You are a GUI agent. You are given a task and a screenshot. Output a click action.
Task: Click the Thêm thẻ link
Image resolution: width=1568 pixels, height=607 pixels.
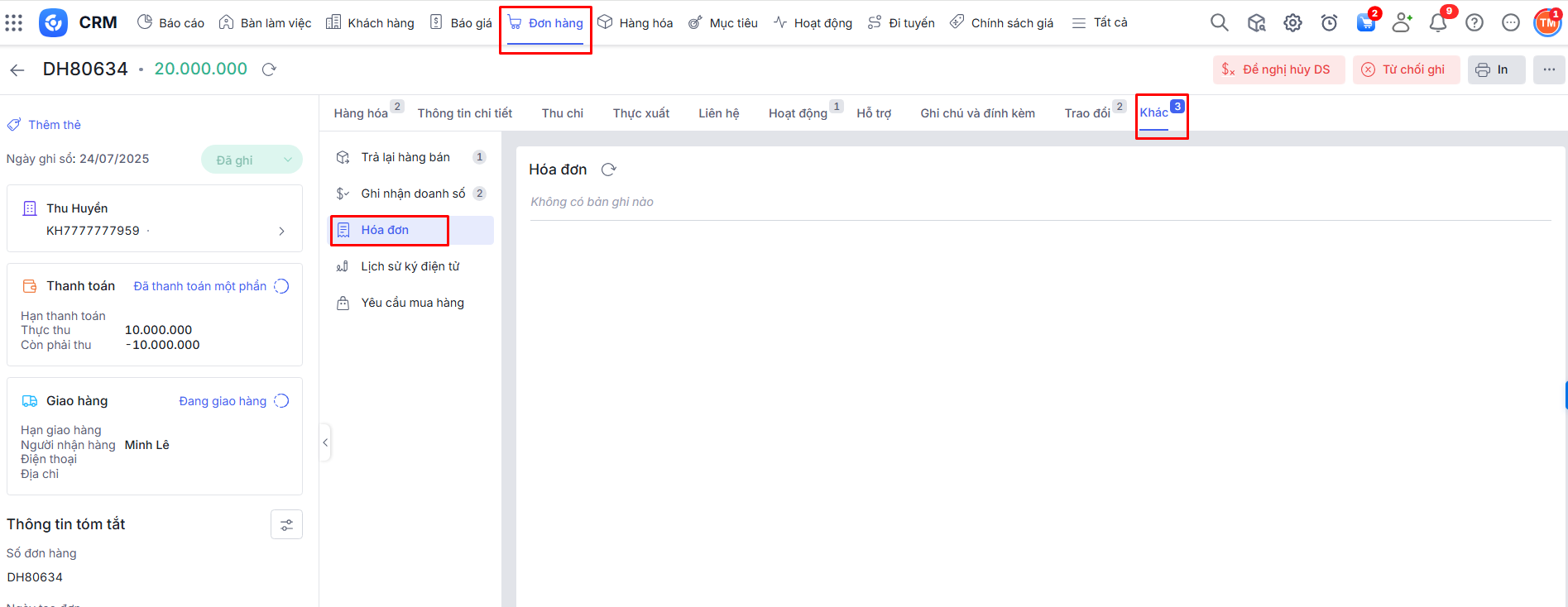coord(54,125)
